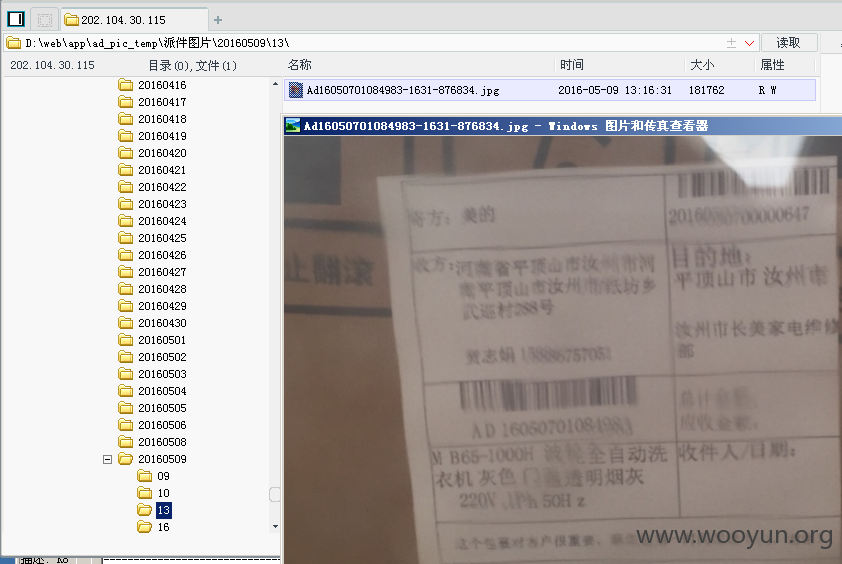Select folder 20160430 in the tree
The height and width of the screenshot is (564, 842).
(x=162, y=323)
